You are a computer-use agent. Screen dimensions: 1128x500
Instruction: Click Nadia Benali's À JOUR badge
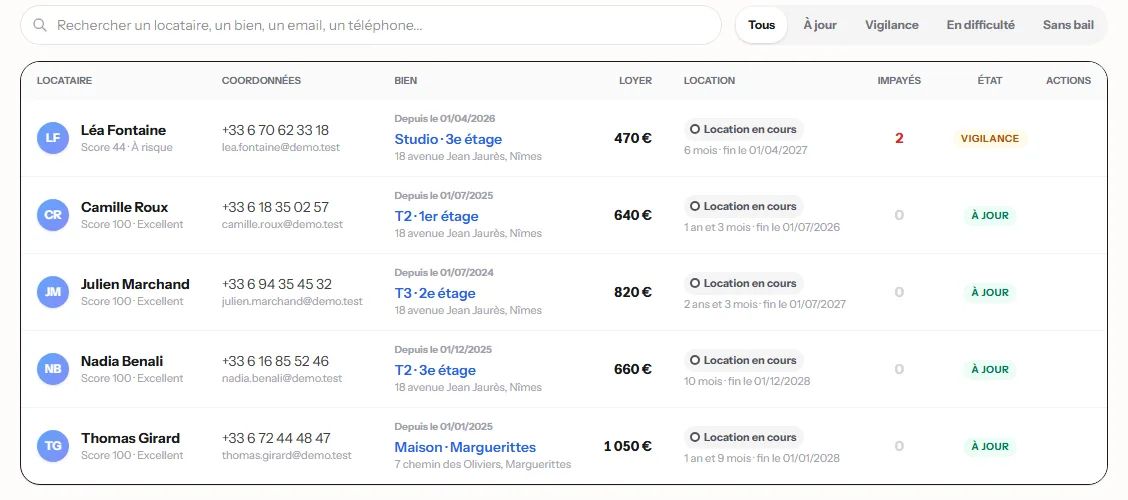click(x=990, y=370)
